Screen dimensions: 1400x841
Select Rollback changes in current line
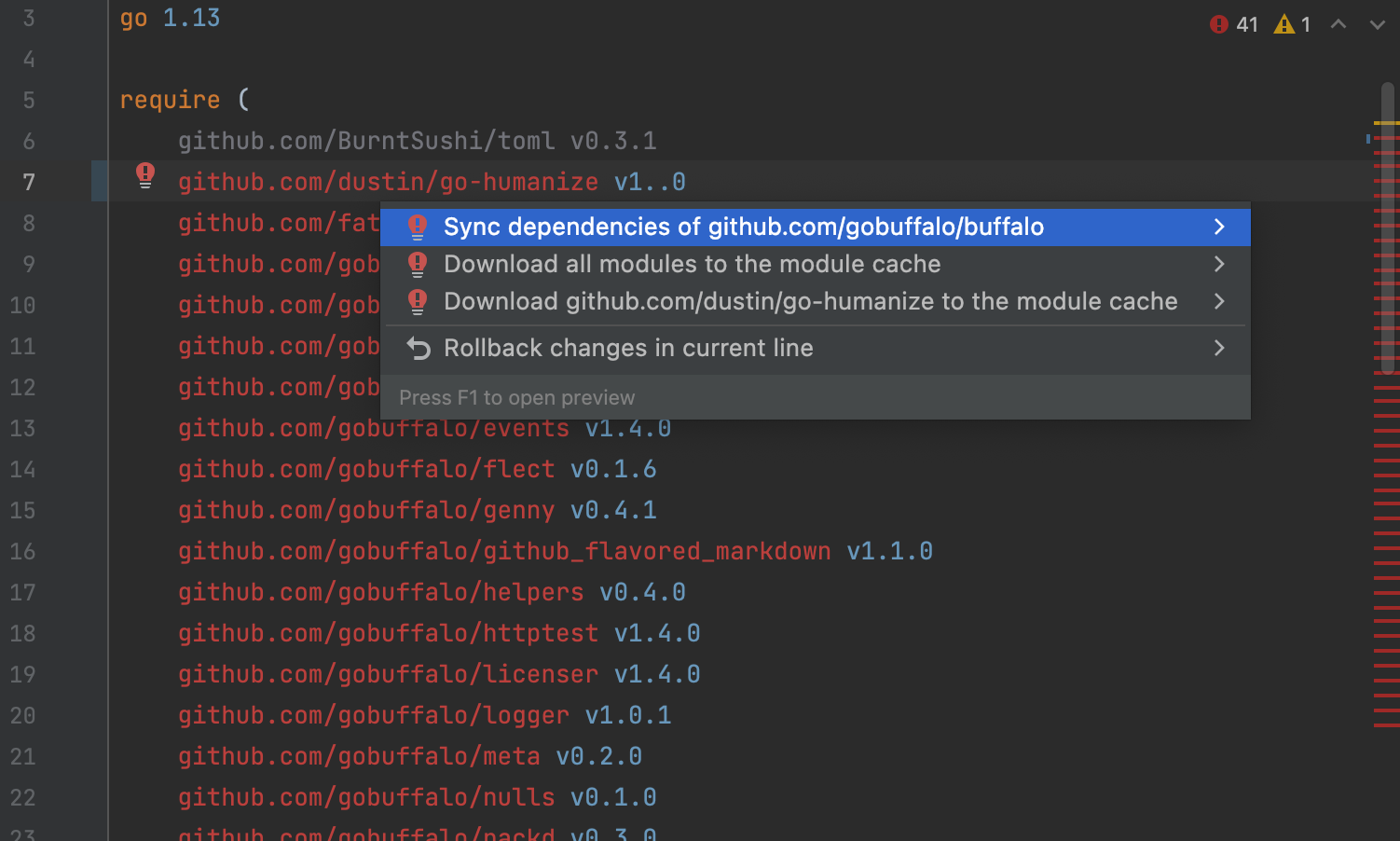coord(629,348)
